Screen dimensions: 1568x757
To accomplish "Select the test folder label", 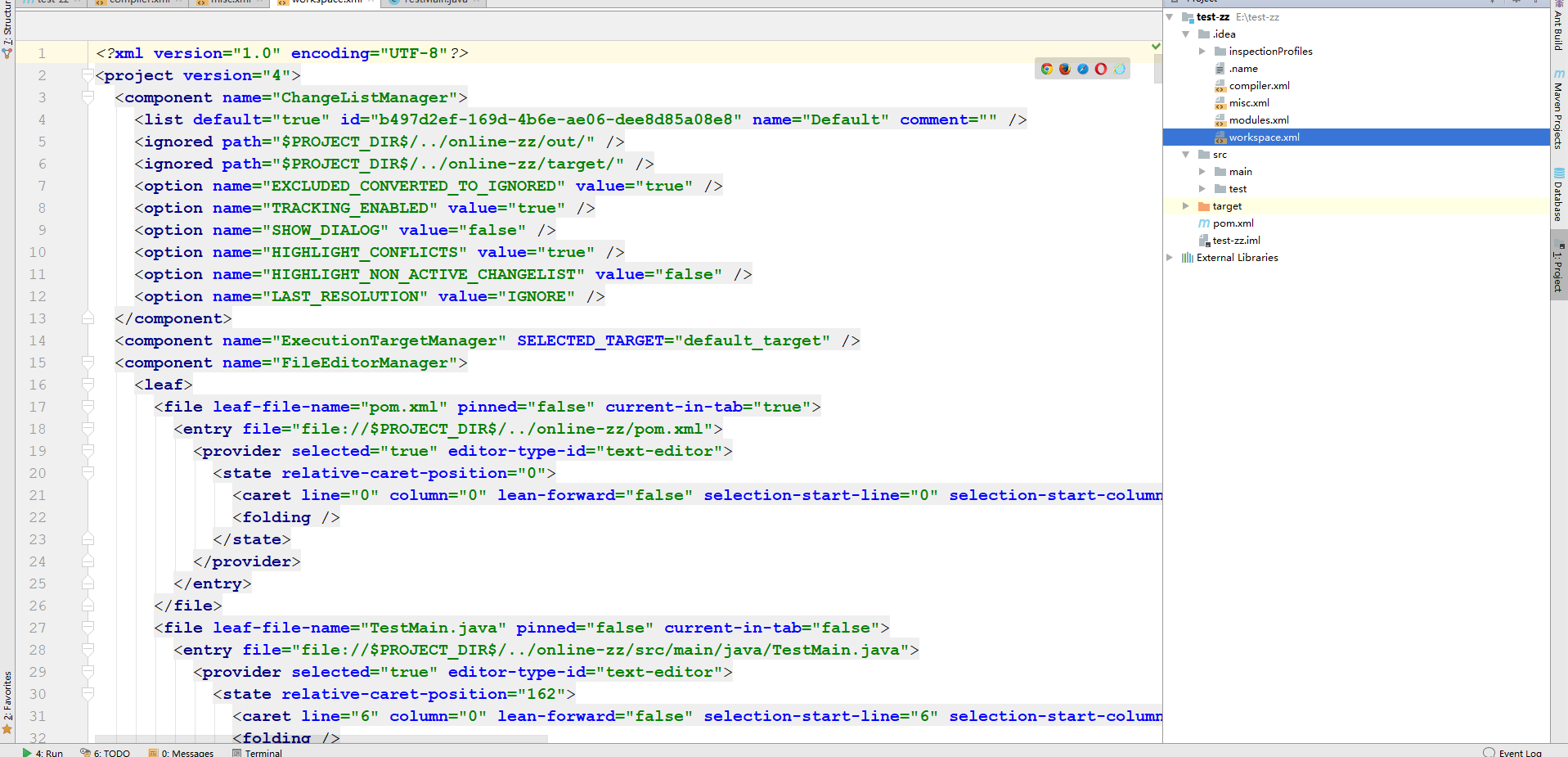I will pos(1238,189).
